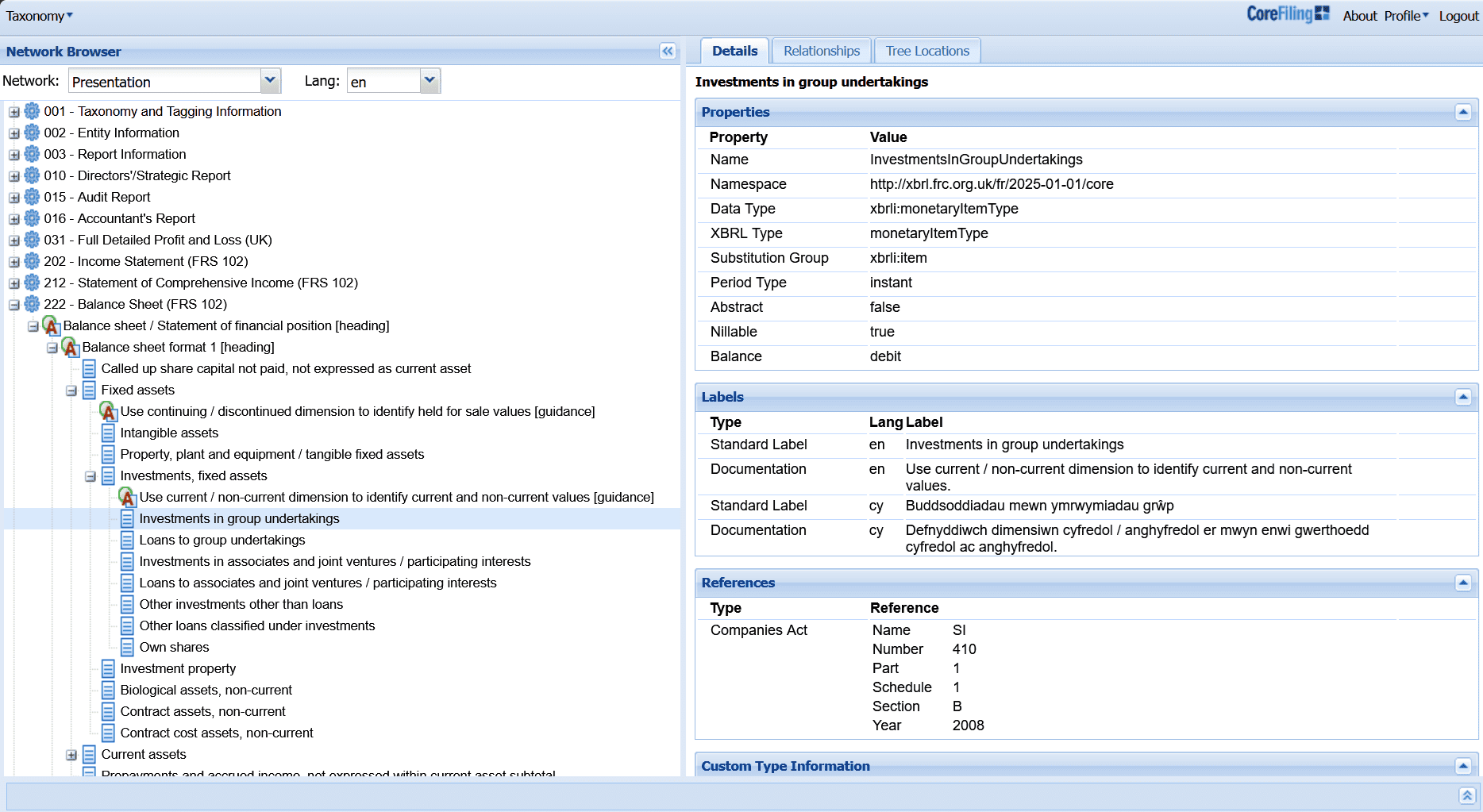This screenshot has width=1483, height=812.
Task: Click the CoreFiling logo
Action: point(1288,13)
